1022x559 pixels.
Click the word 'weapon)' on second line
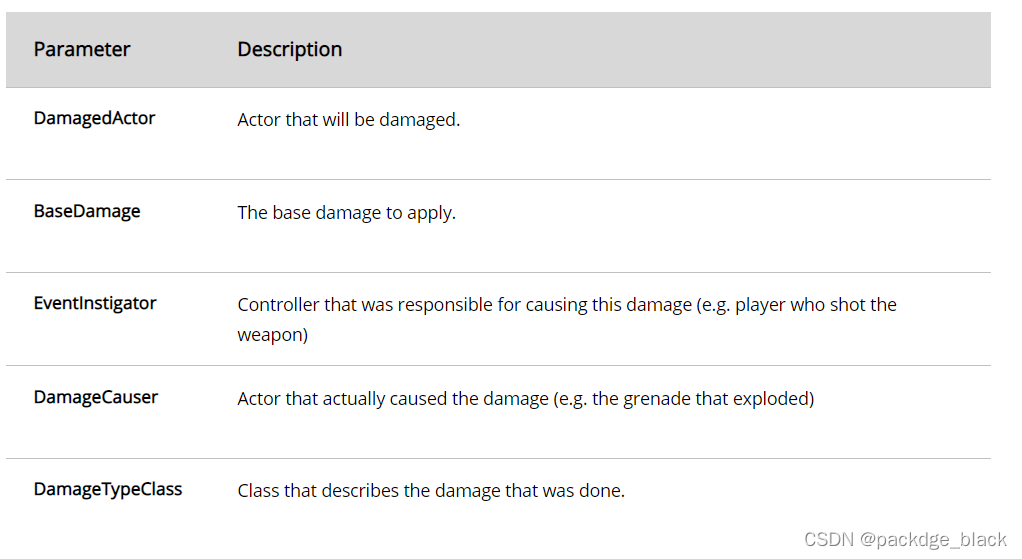click(x=272, y=335)
